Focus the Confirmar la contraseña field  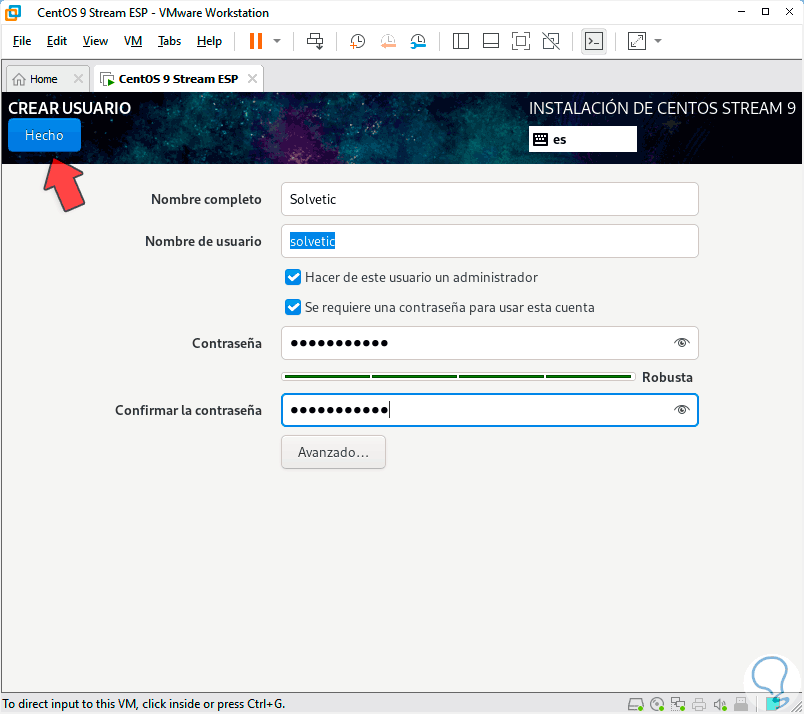pyautogui.click(x=490, y=410)
